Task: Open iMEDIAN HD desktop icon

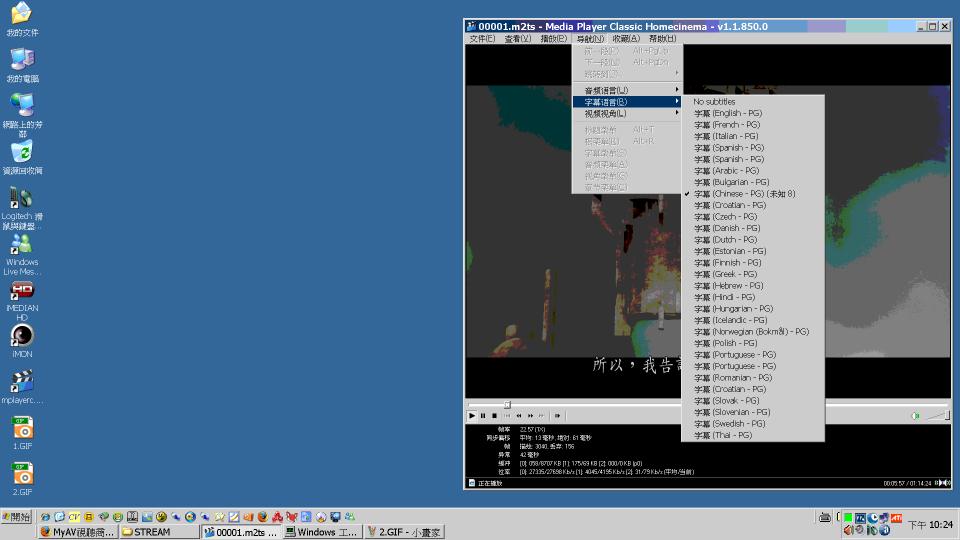Action: tap(22, 292)
